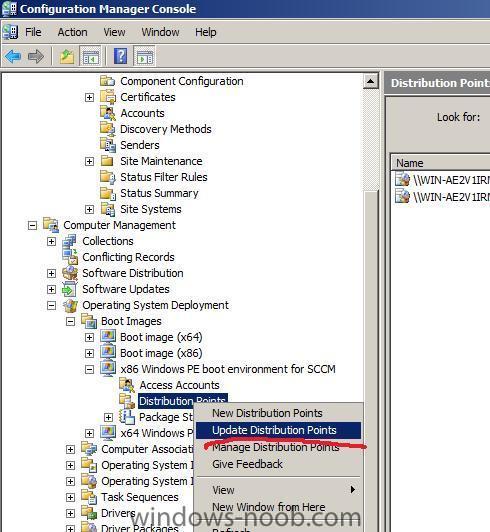Screen dimensions: 490x532
Task: Choose Update Distribution Points in context menu
Action: (x=278, y=430)
